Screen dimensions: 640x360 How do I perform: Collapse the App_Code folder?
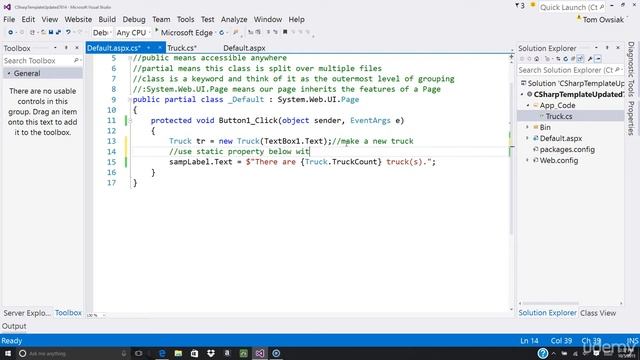click(528, 105)
